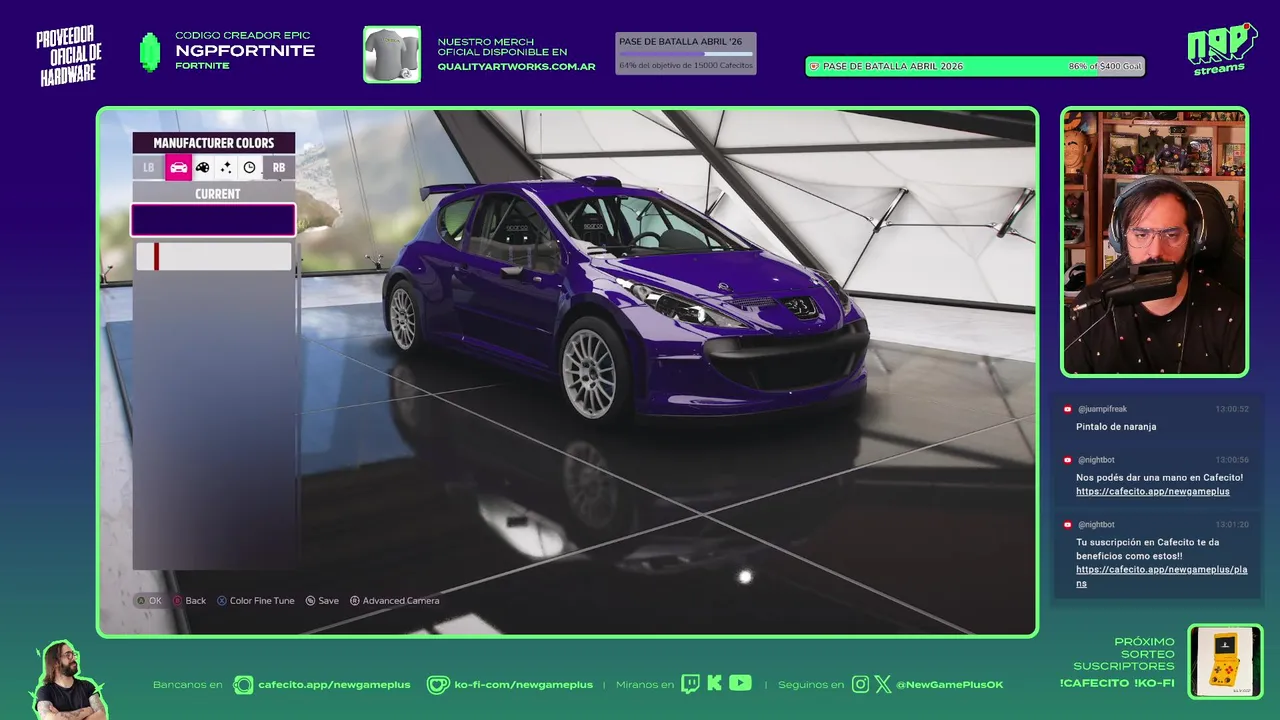
Task: Click the Manufacturer Colors panel title
Action: coord(213,143)
